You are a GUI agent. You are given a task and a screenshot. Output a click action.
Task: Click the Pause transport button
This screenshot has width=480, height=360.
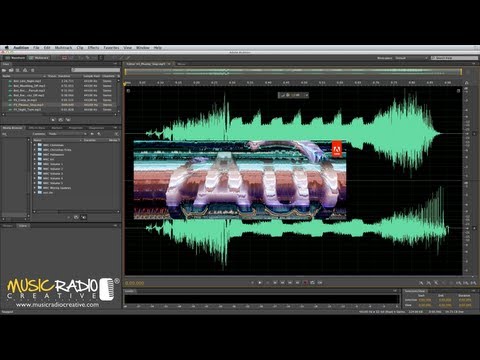click(x=267, y=283)
